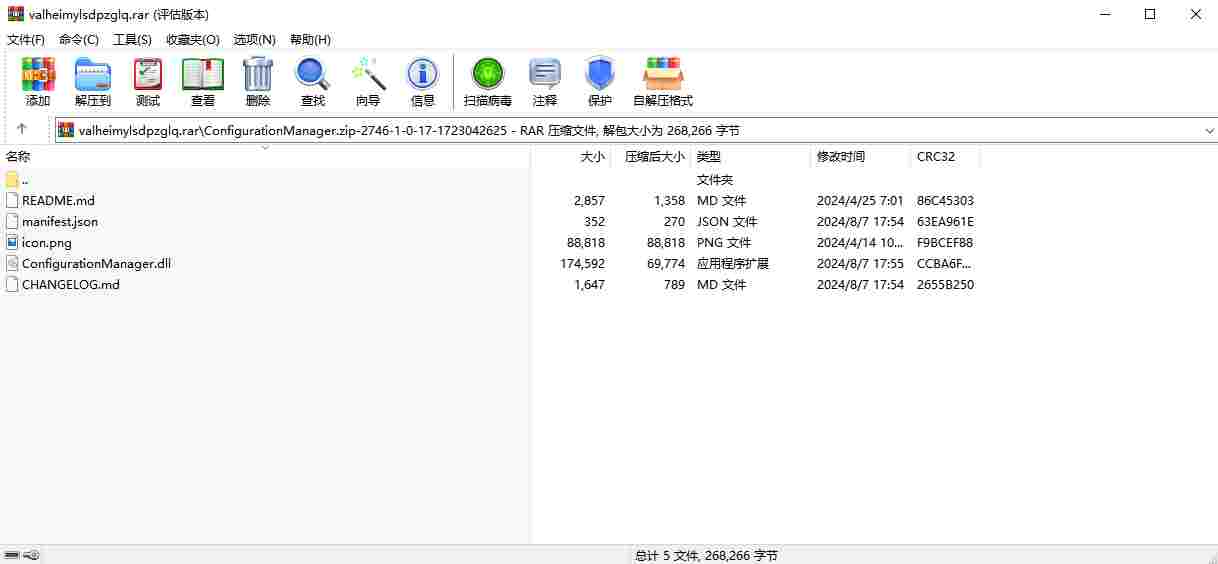Click packed size value 69,774
1218x564 pixels.
[x=666, y=263]
